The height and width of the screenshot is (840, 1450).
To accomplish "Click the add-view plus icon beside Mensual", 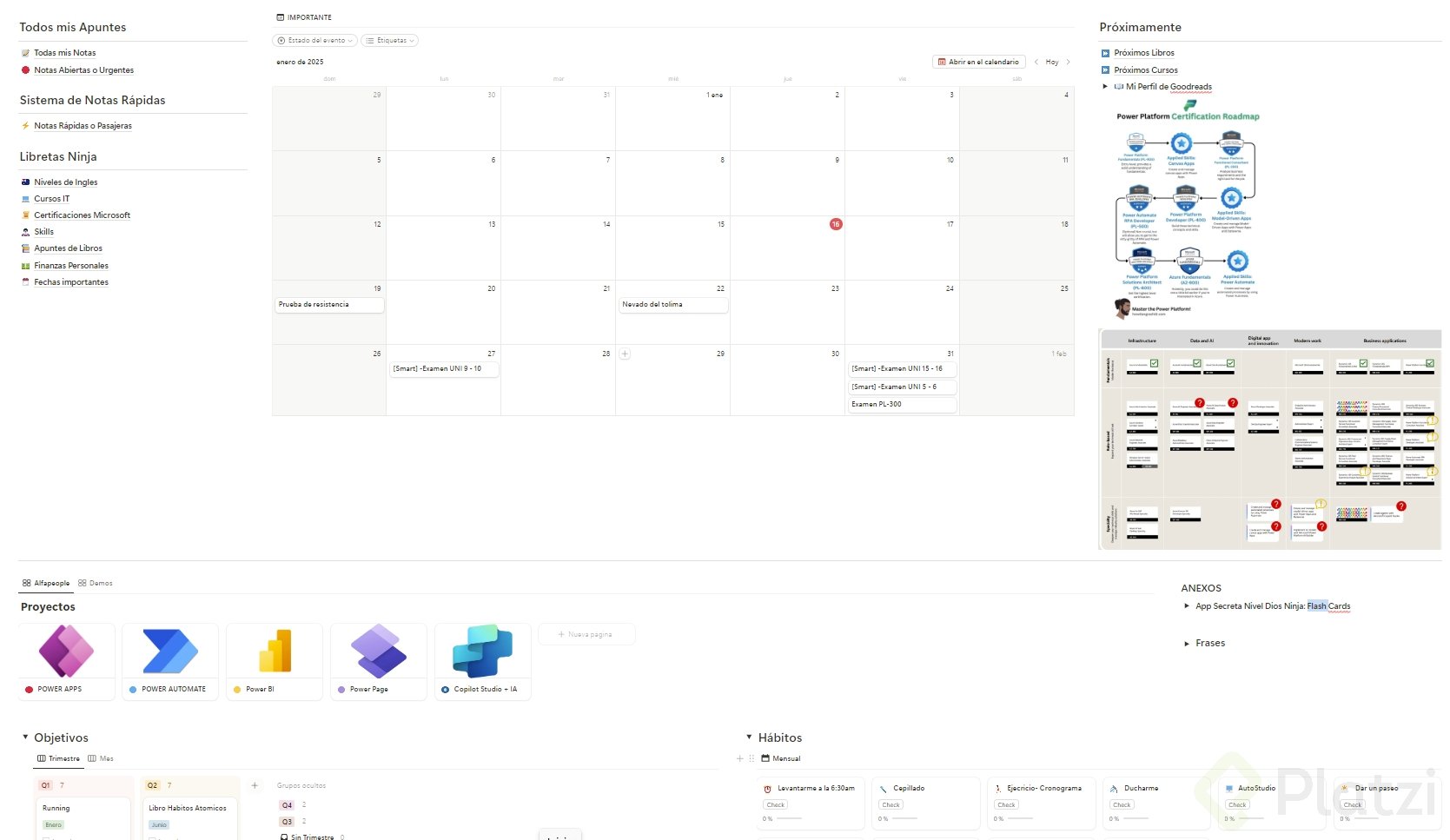I will [740, 758].
